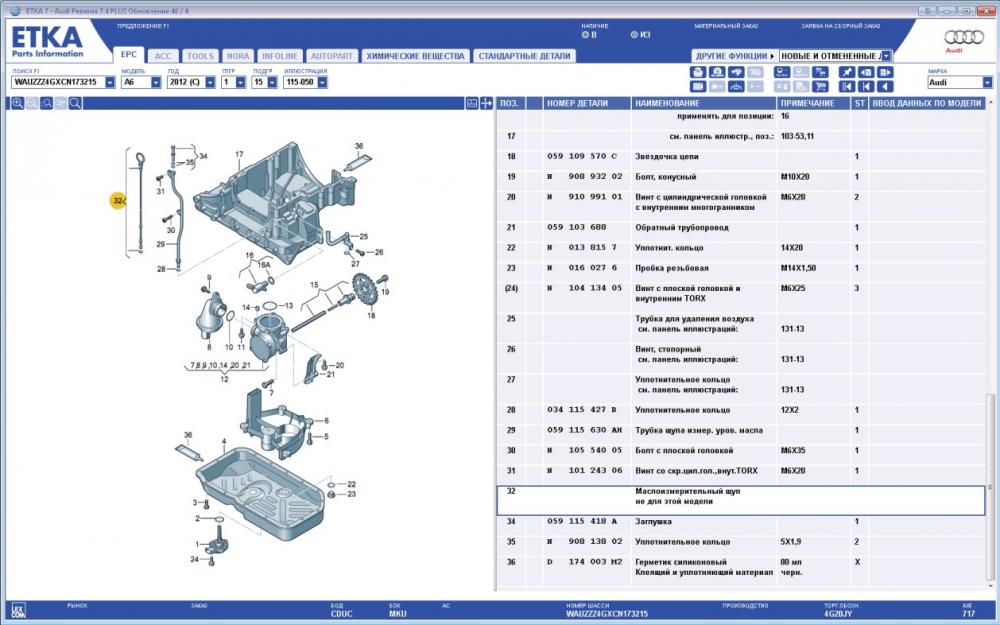Click the car outline toolbar icon
Screen dimensions: 1000x625
(x=736, y=86)
